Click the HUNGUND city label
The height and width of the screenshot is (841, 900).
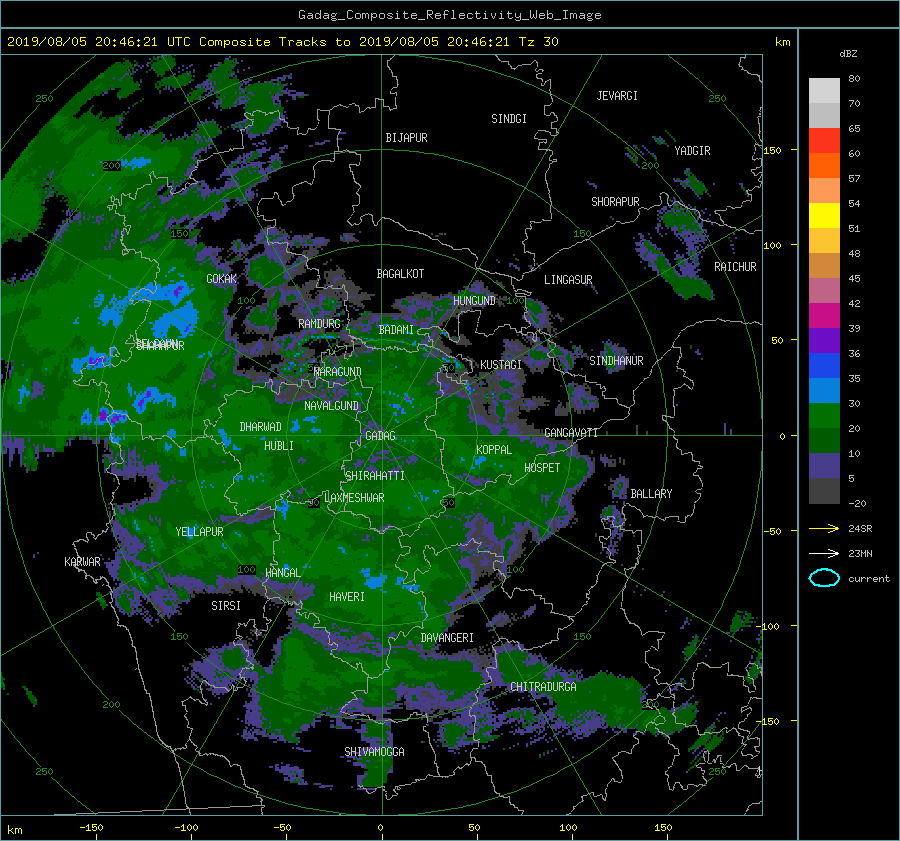pyautogui.click(x=474, y=301)
